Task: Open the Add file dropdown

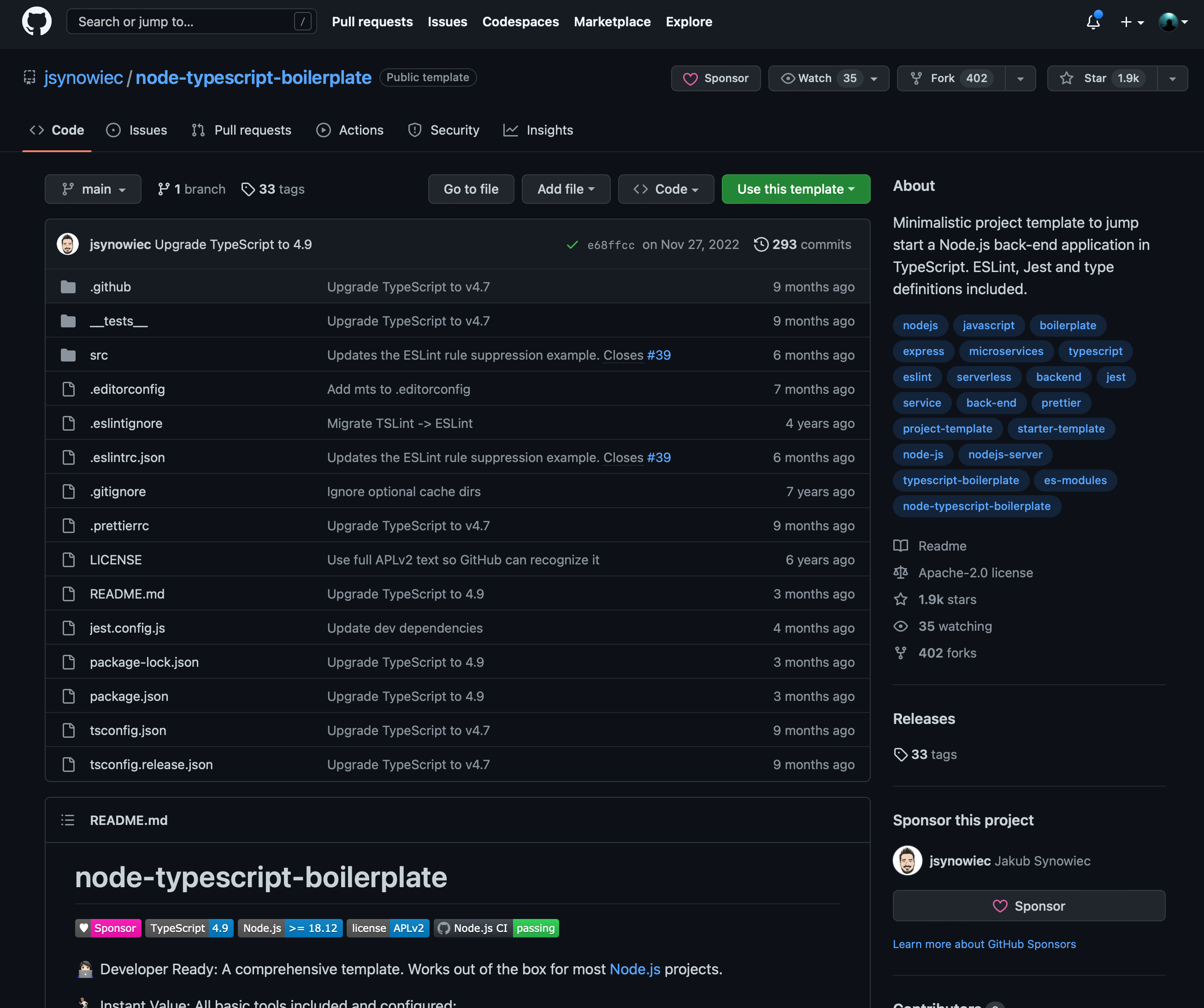Action: [566, 189]
